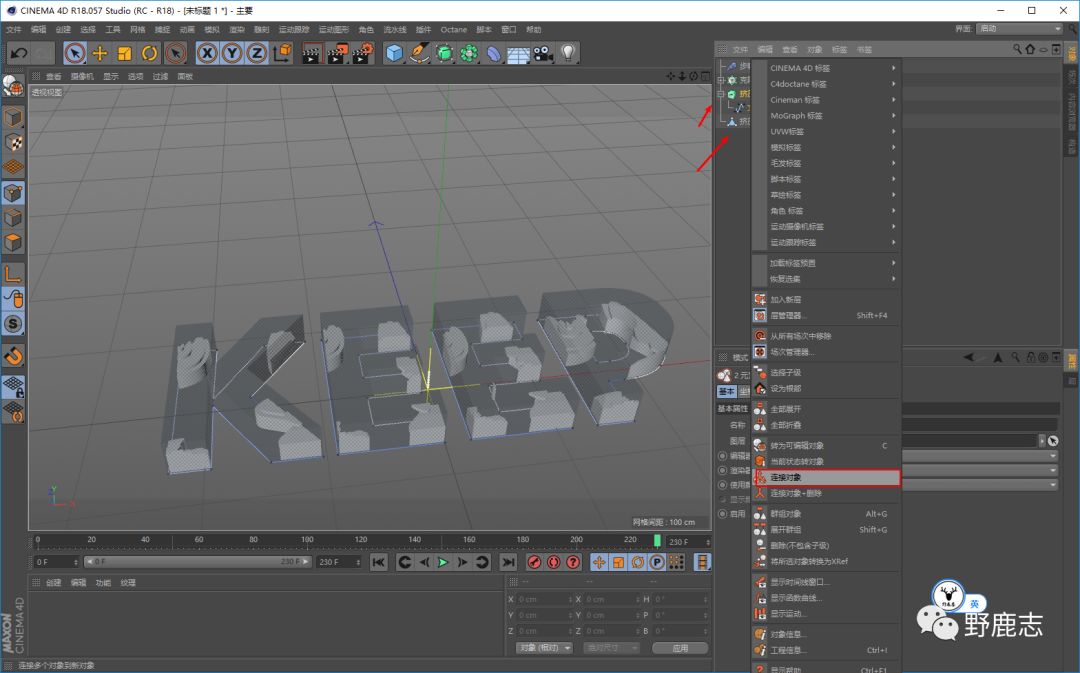Viewport: 1080px width, 673px height.
Task: Select the Move tool in the toolbar
Action: 100,53
